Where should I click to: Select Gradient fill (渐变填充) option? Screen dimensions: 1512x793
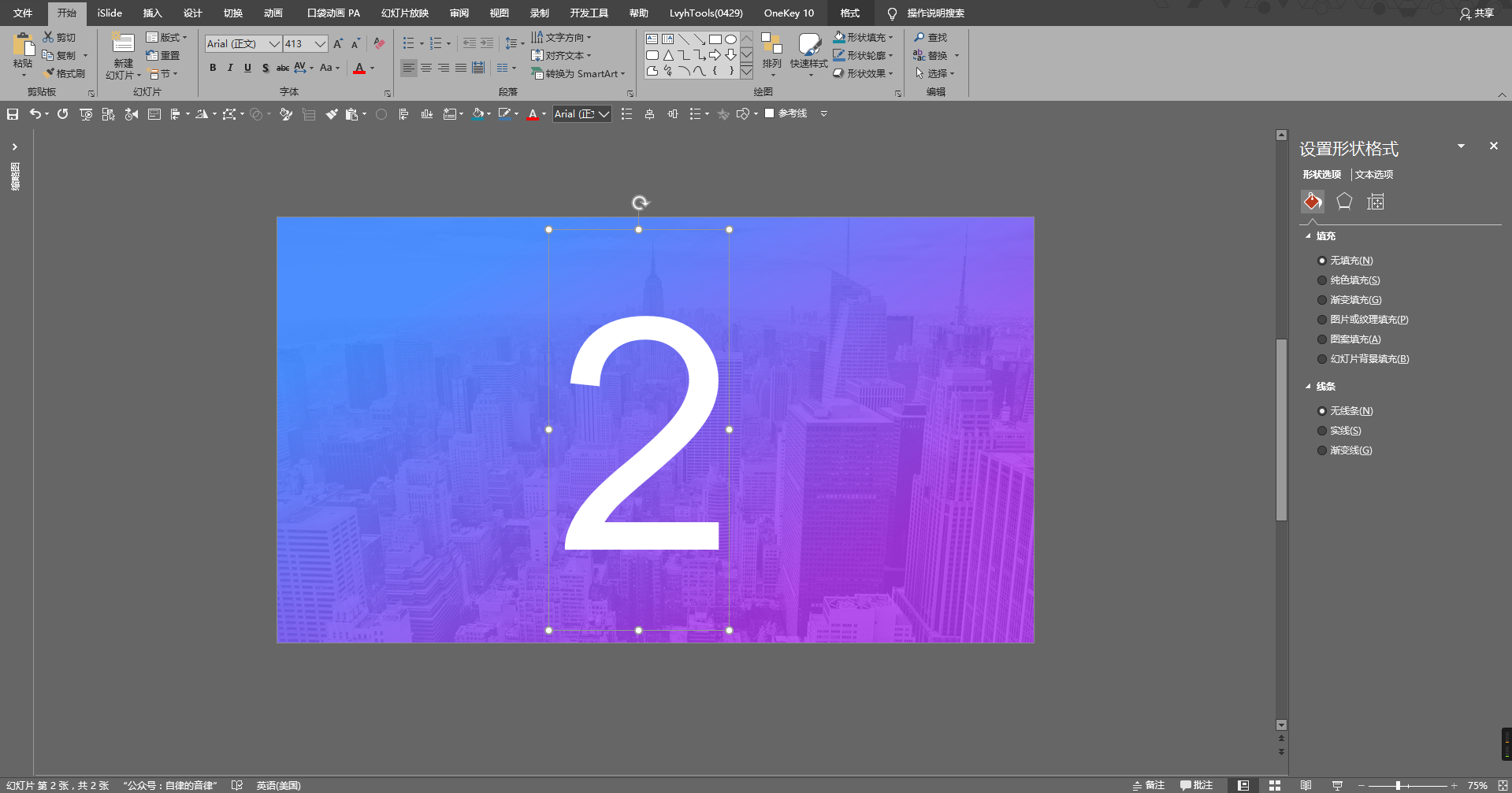1350,300
